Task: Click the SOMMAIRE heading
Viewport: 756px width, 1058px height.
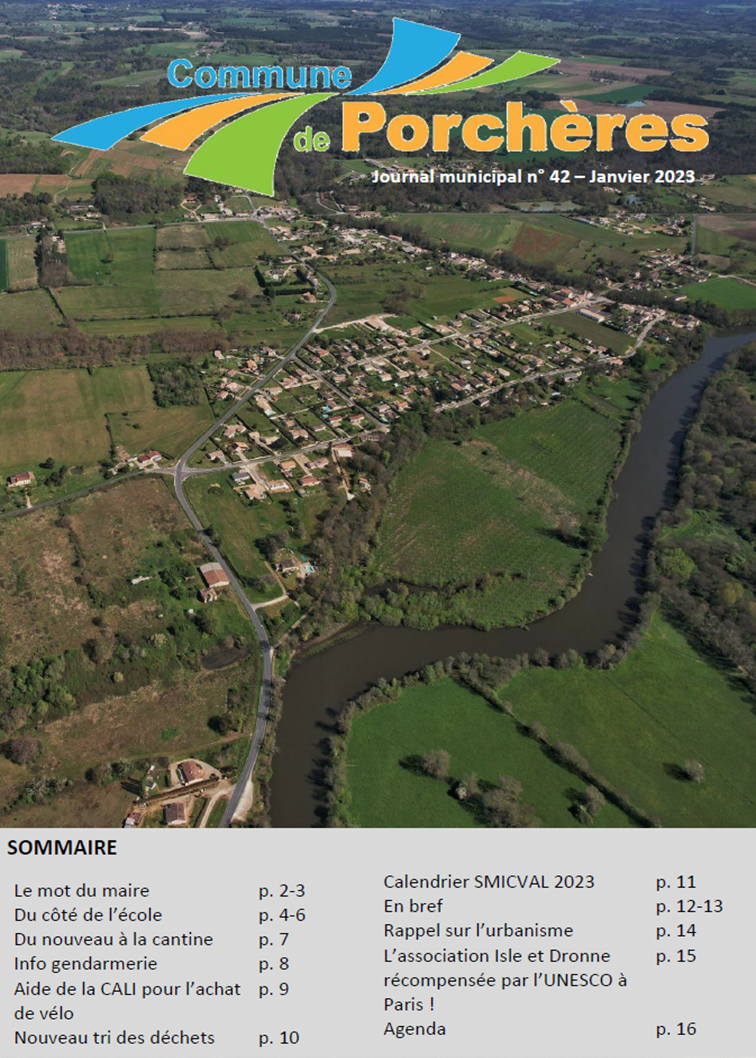Action: 62,849
